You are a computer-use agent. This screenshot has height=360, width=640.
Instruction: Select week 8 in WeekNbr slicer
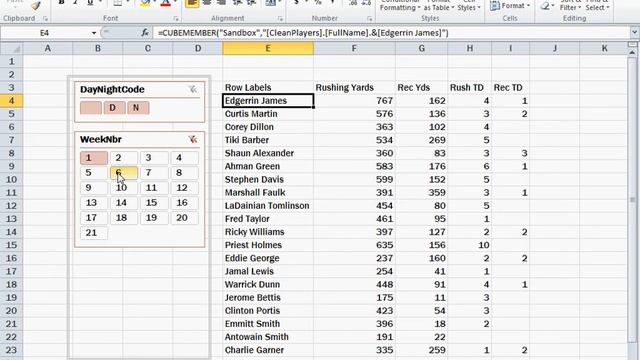(x=184, y=173)
